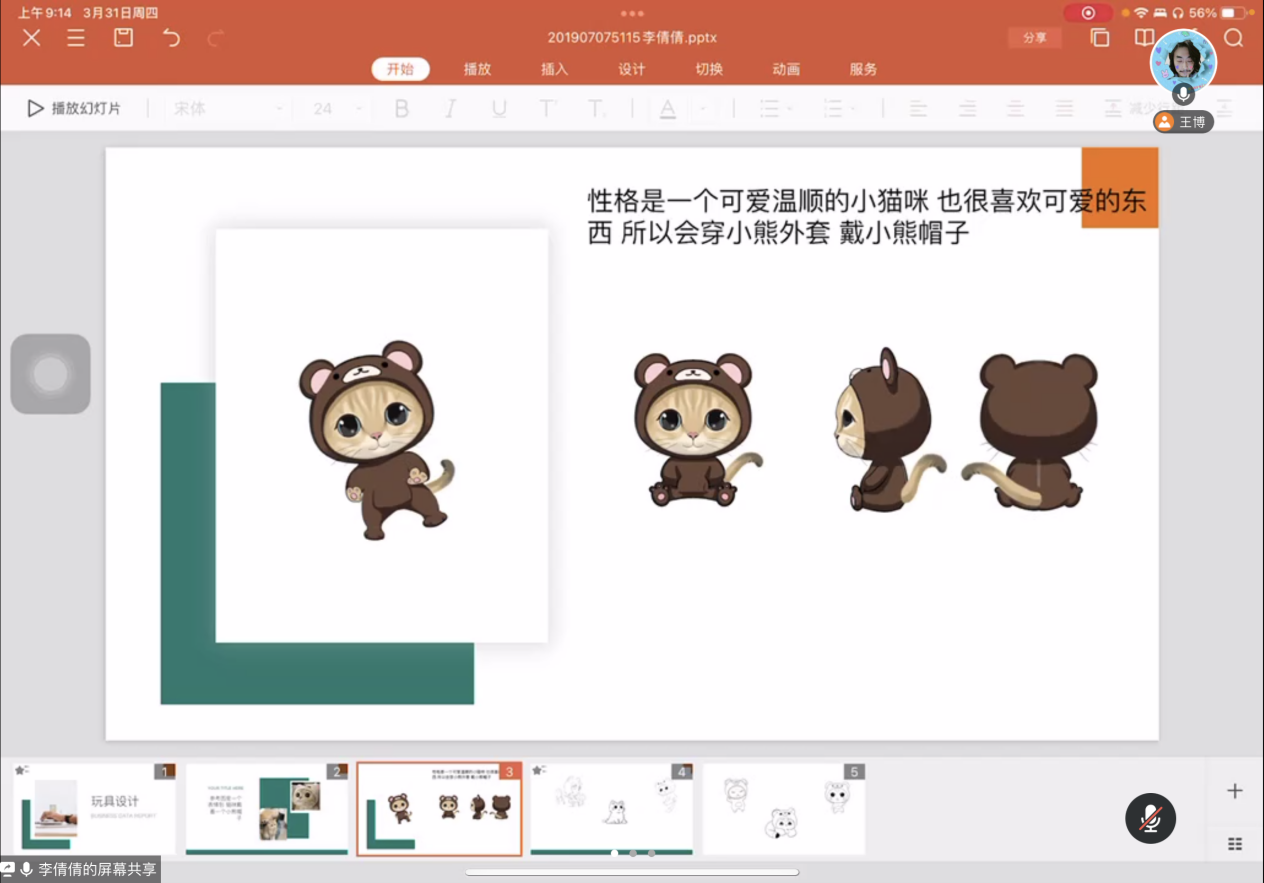Open the hamburger menu icon

(x=76, y=38)
